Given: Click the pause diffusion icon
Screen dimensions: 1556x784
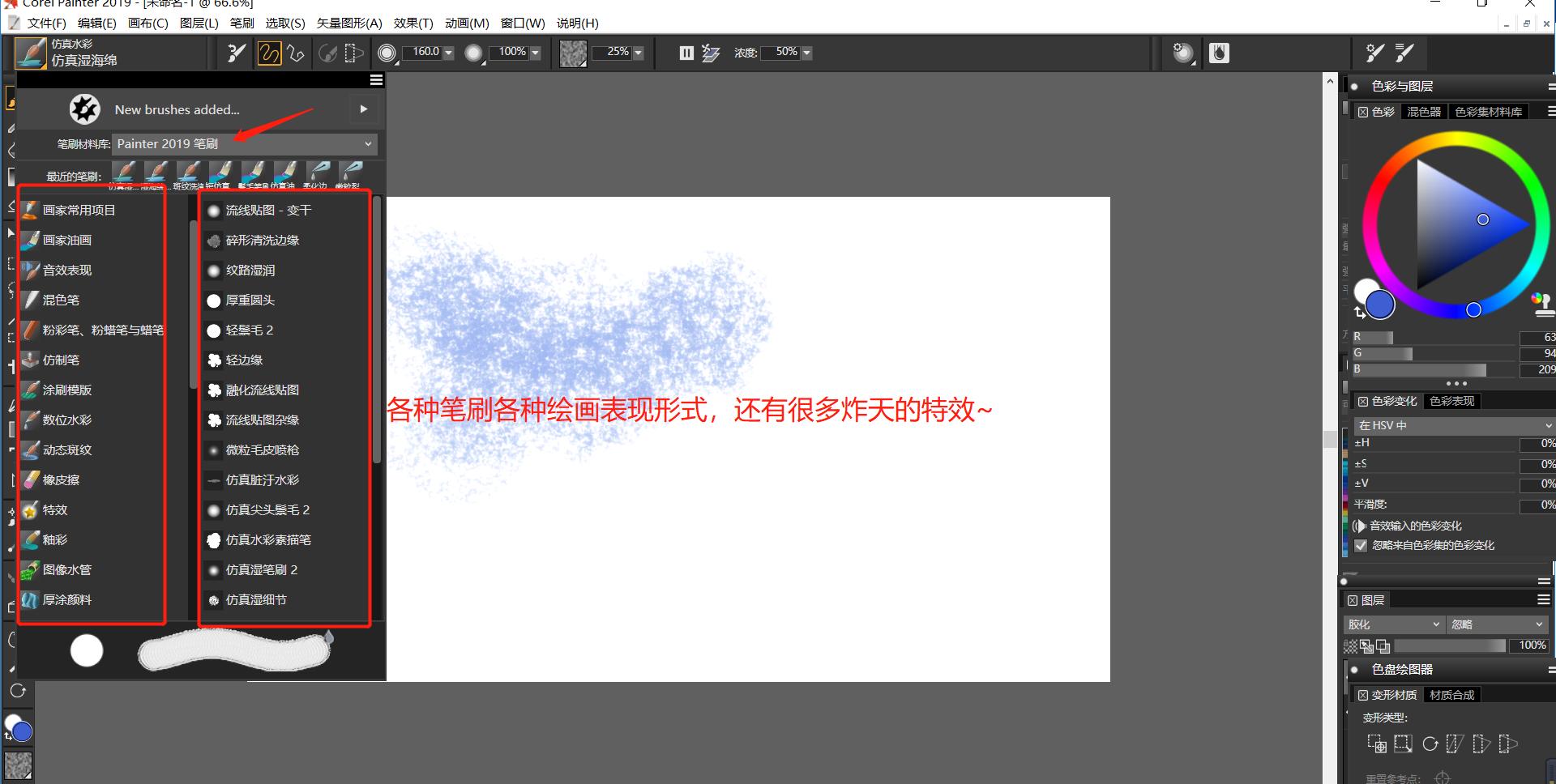Looking at the screenshot, I should point(686,53).
